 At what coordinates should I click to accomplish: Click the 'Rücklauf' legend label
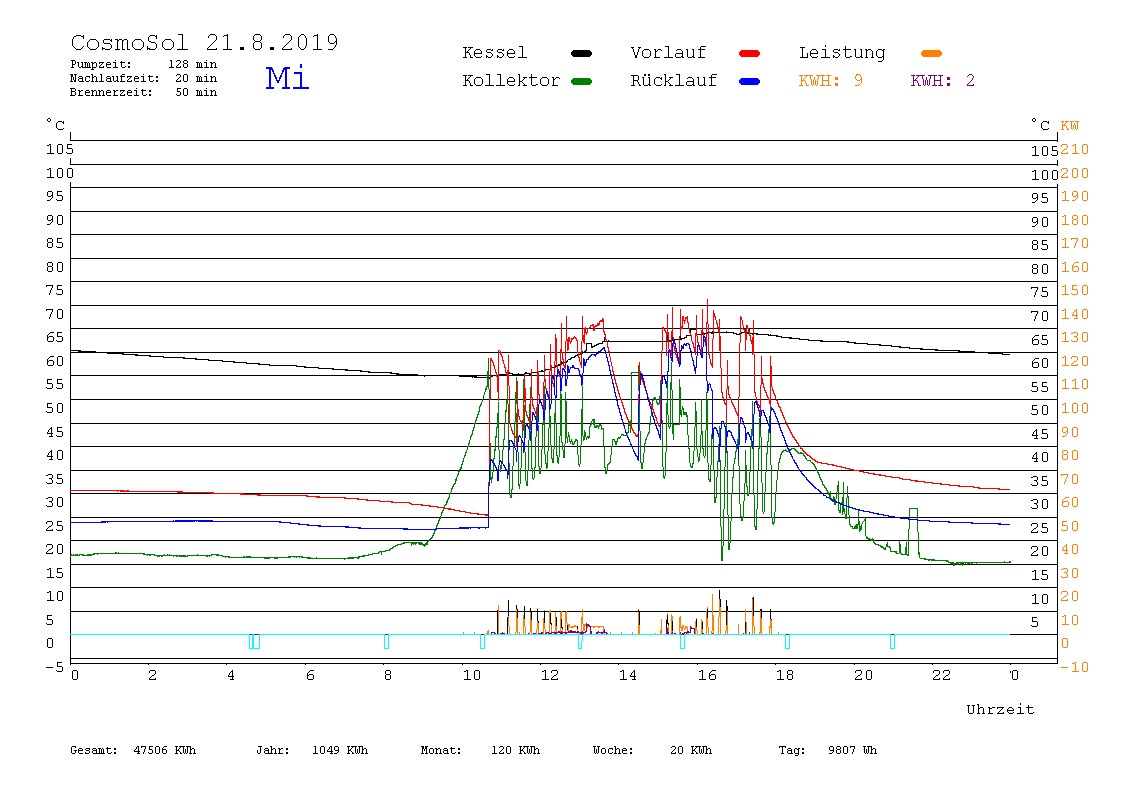coord(674,81)
